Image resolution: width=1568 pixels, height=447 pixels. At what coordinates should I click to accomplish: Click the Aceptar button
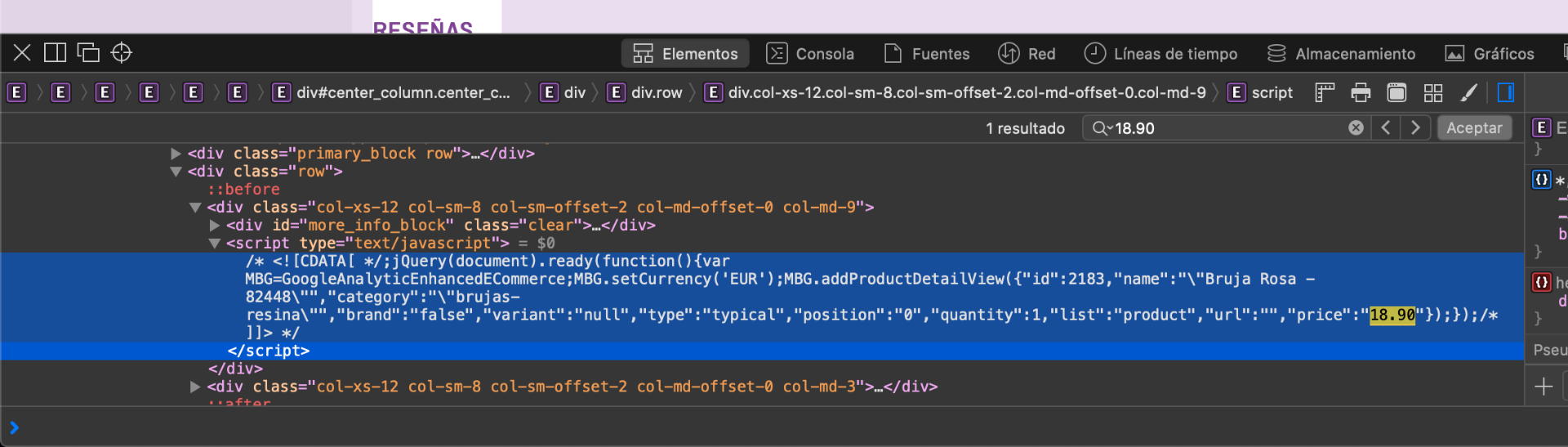1474,128
